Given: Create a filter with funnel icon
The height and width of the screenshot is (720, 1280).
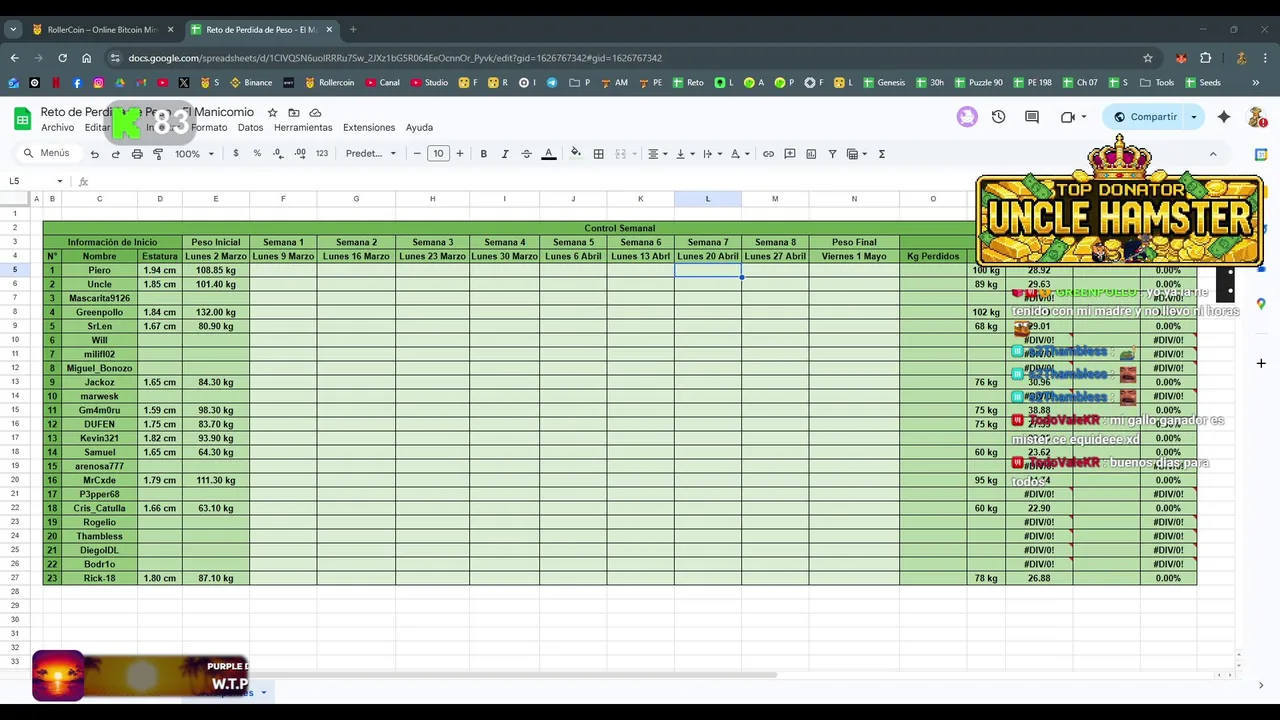Looking at the screenshot, I should (x=832, y=154).
